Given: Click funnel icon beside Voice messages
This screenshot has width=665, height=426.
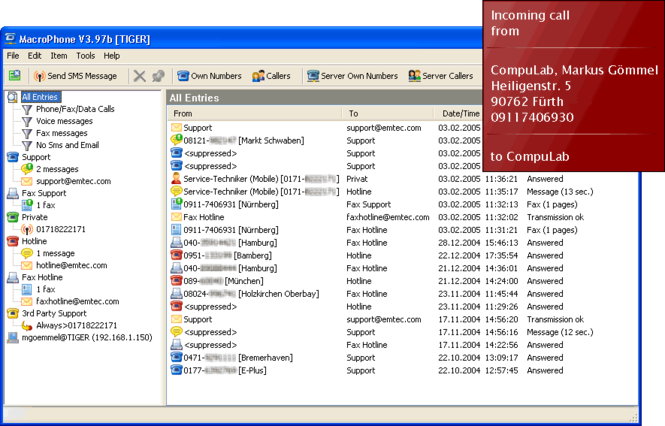Looking at the screenshot, I should click(27, 121).
